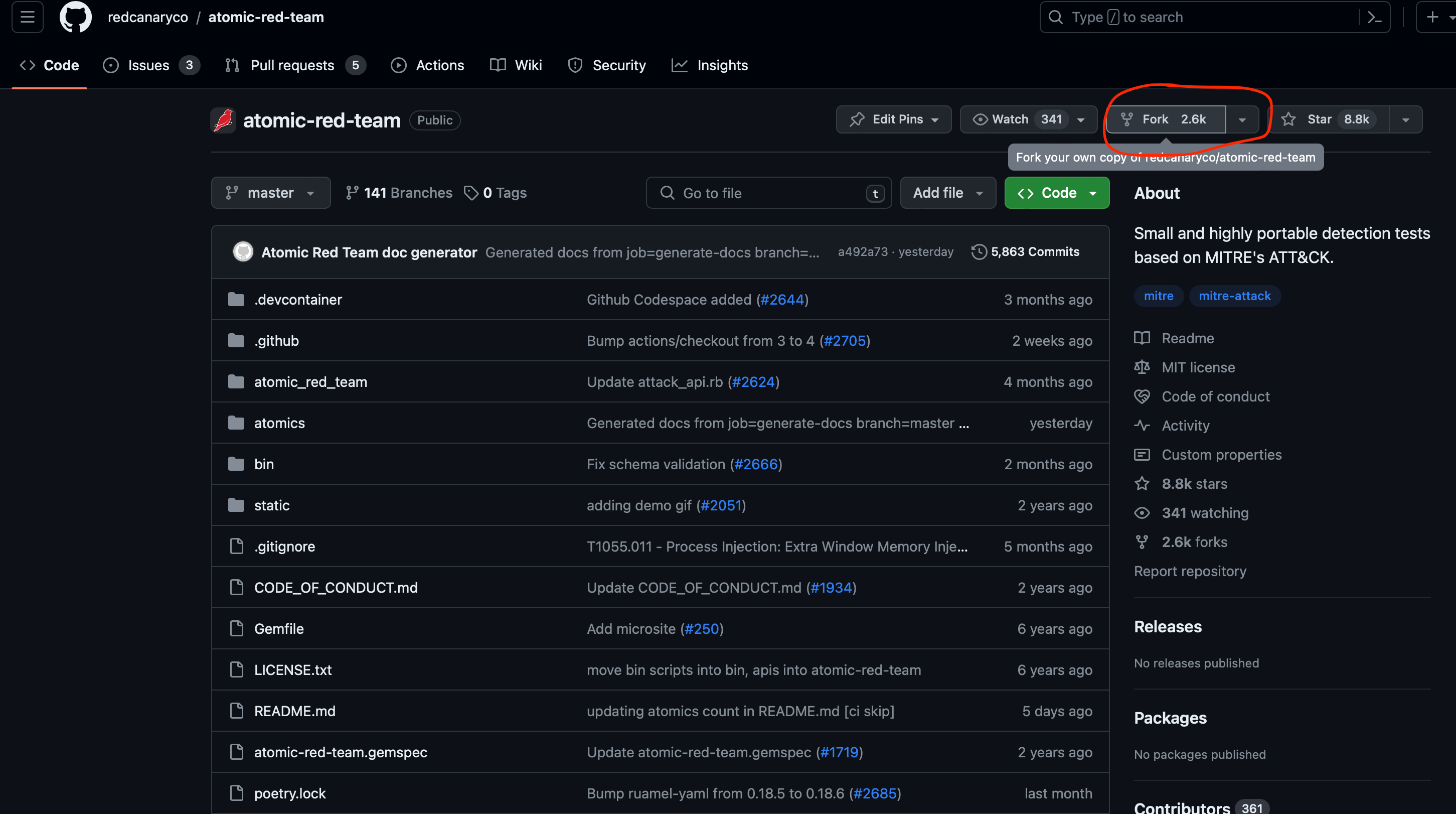Viewport: 1456px width, 814px height.
Task: Click the commits history clock icon
Action: [979, 252]
